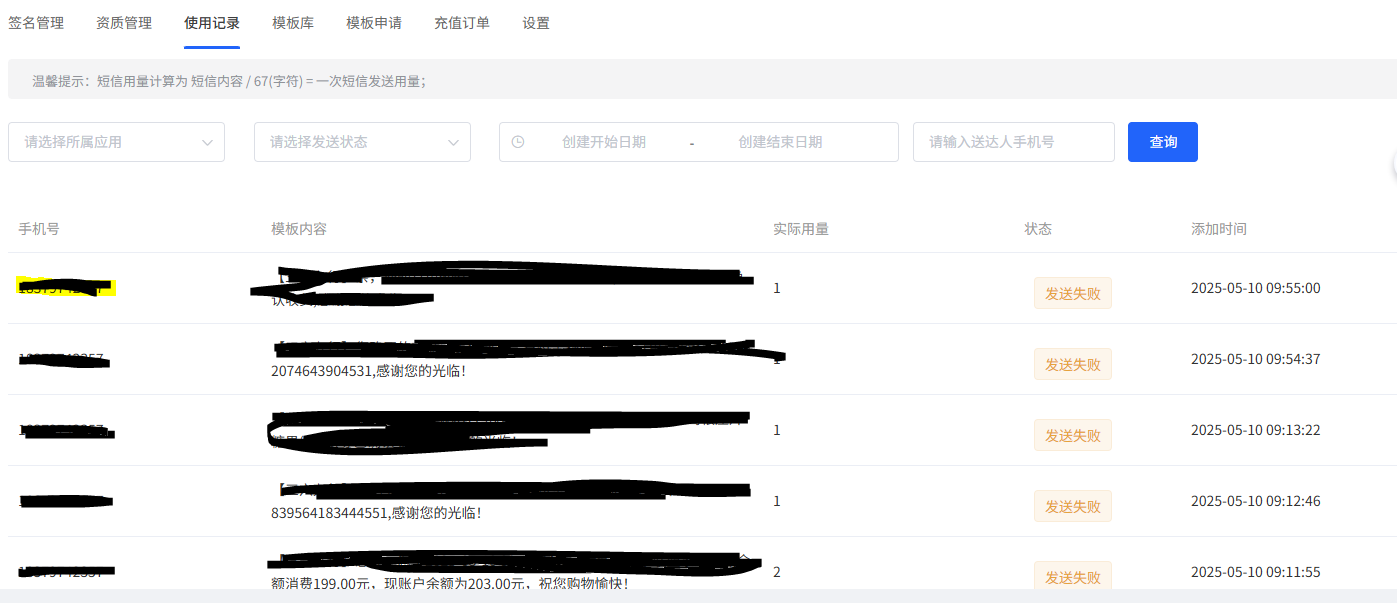1397x603 pixels.
Task: Click the 实际用量 column header
Action: click(x=801, y=229)
